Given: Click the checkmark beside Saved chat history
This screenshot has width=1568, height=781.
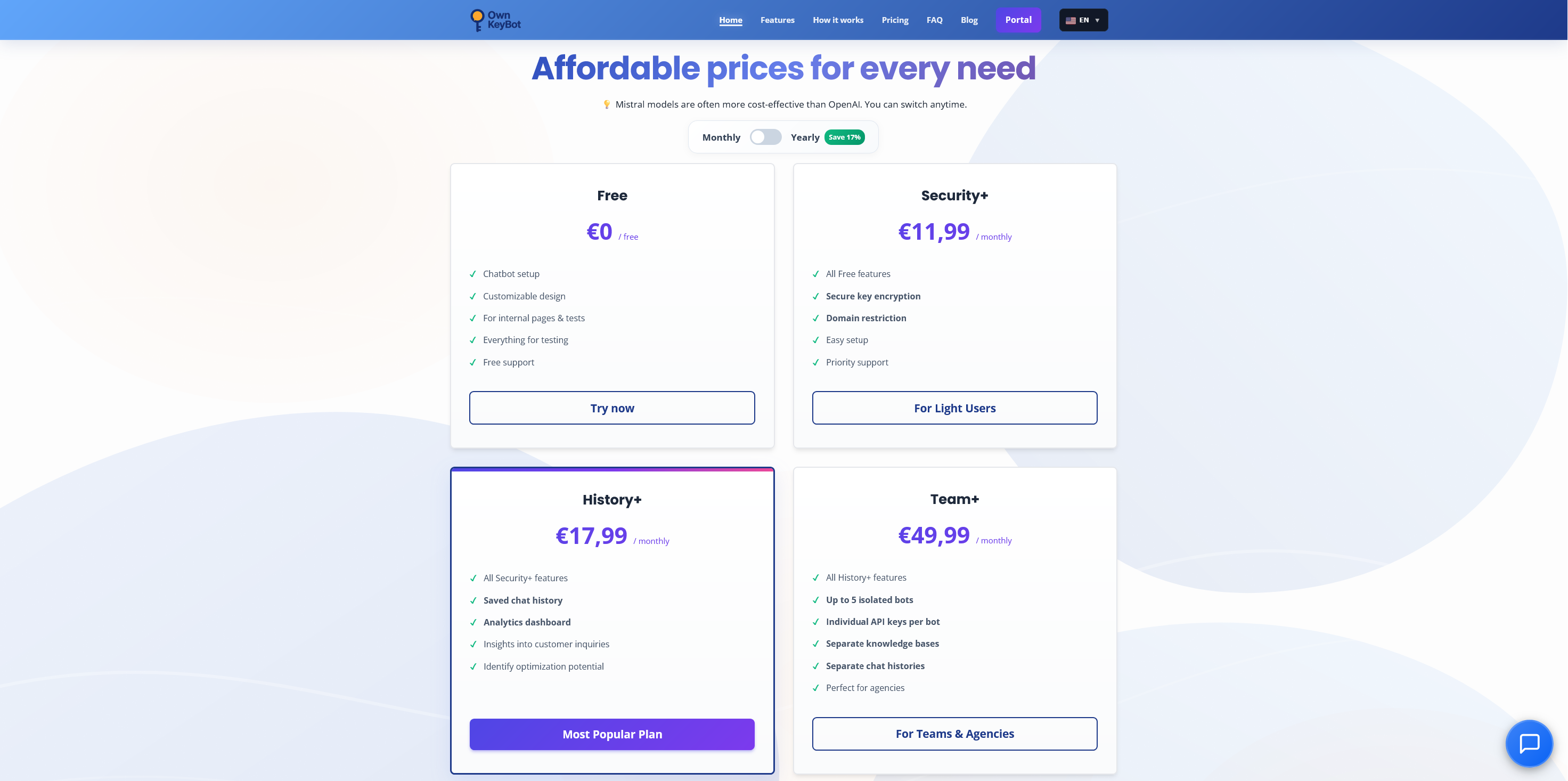Looking at the screenshot, I should tap(473, 601).
